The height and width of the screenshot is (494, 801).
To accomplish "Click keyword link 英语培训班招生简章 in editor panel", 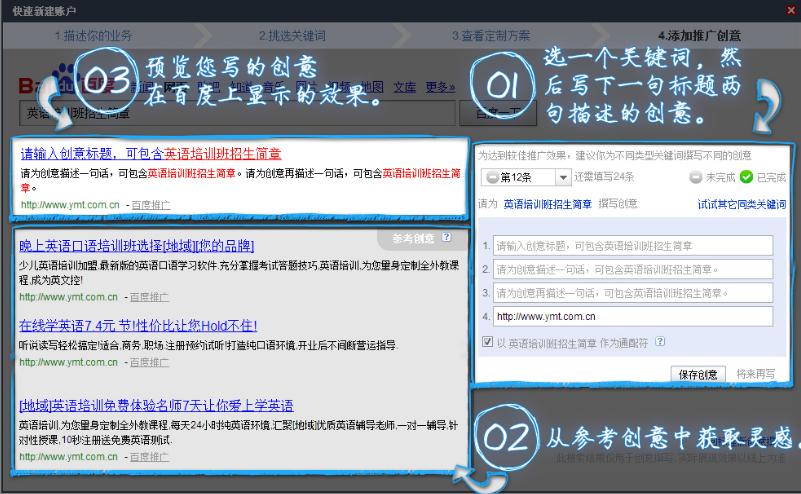I will point(548,204).
